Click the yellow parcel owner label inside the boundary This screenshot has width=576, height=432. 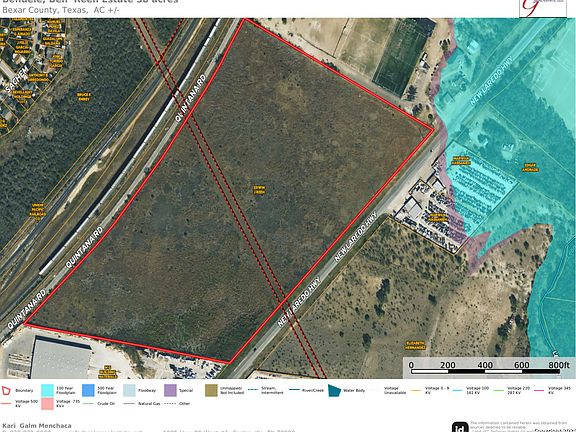tap(259, 190)
